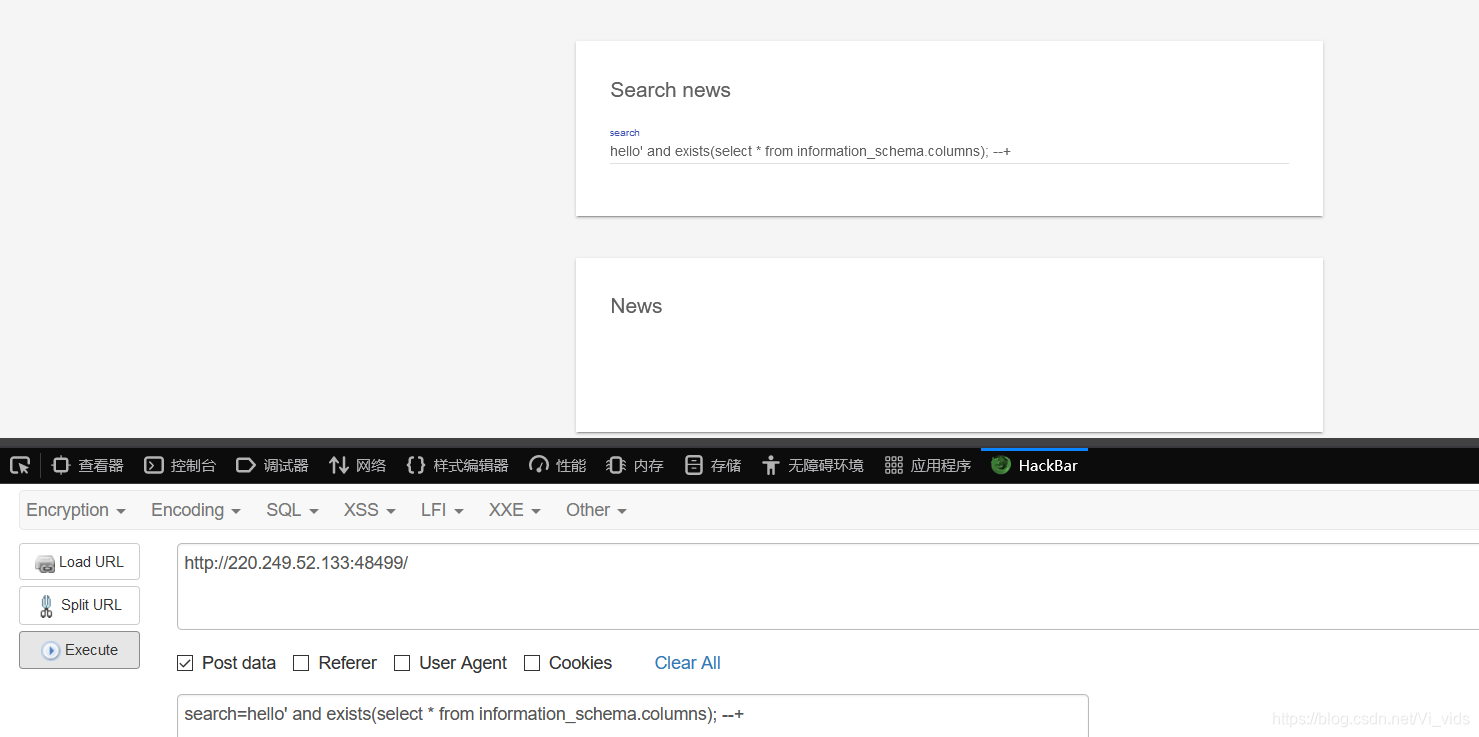This screenshot has height=737, width=1479.
Task: Click the News heading
Action: pyautogui.click(x=636, y=306)
